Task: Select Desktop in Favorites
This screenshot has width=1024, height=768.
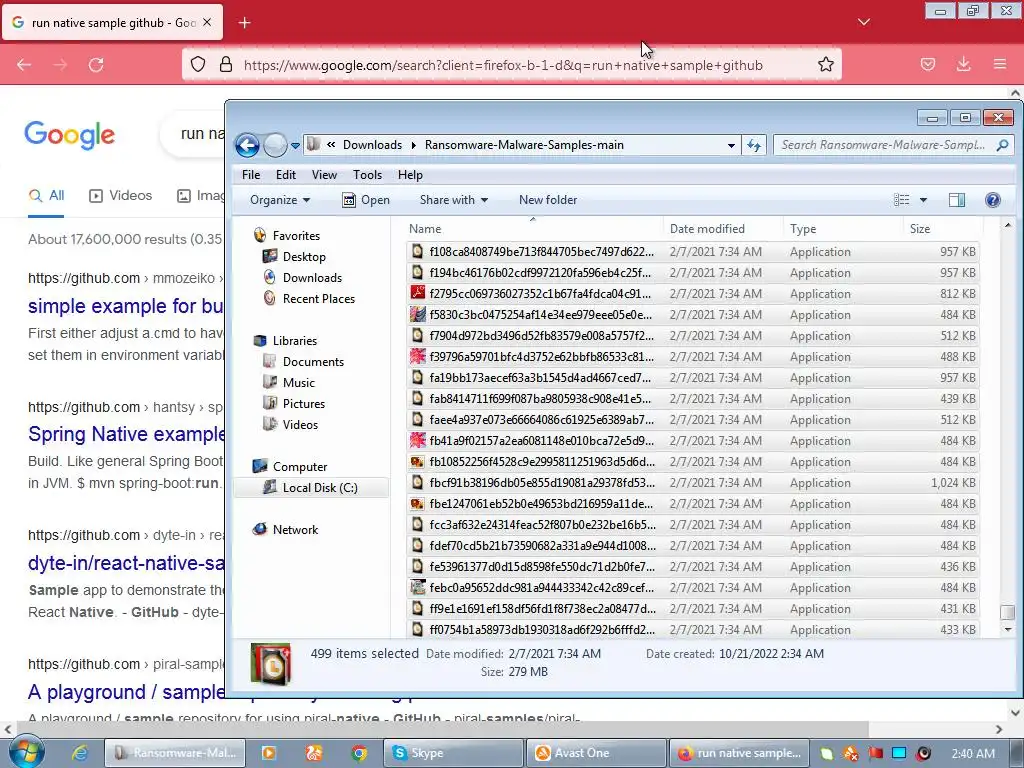Action: (x=304, y=257)
